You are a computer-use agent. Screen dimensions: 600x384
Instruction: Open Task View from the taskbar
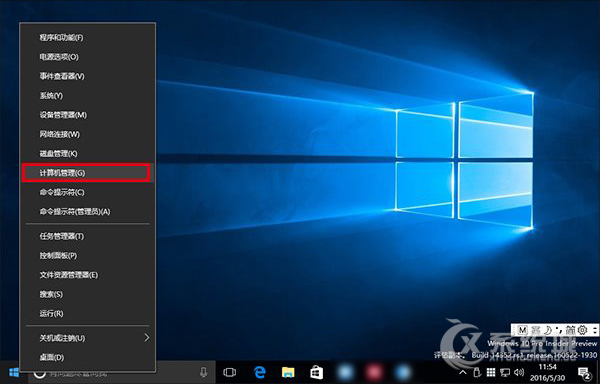click(x=230, y=372)
